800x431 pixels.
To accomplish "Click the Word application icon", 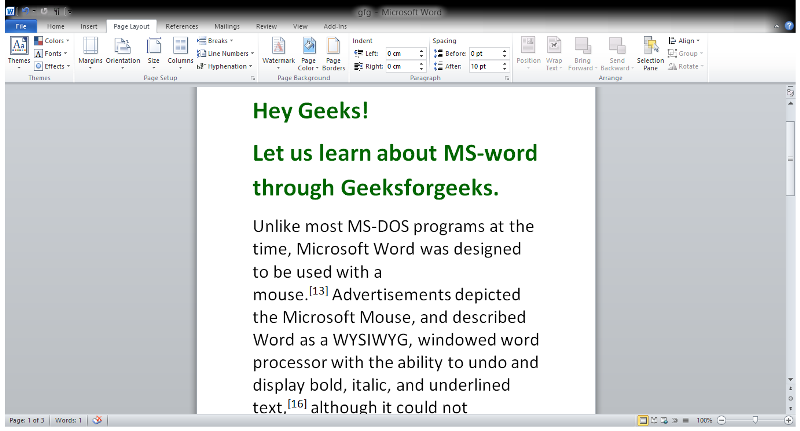I will click(x=10, y=11).
